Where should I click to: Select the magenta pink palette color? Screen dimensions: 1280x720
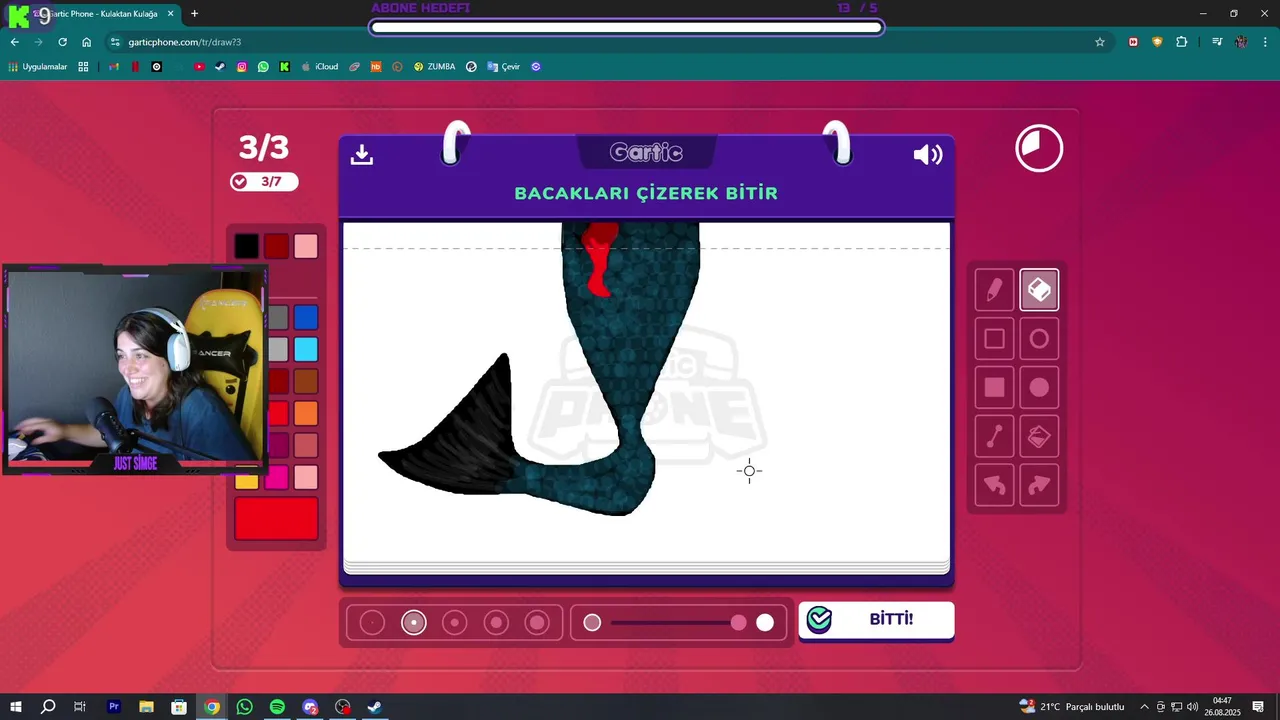[x=277, y=477]
